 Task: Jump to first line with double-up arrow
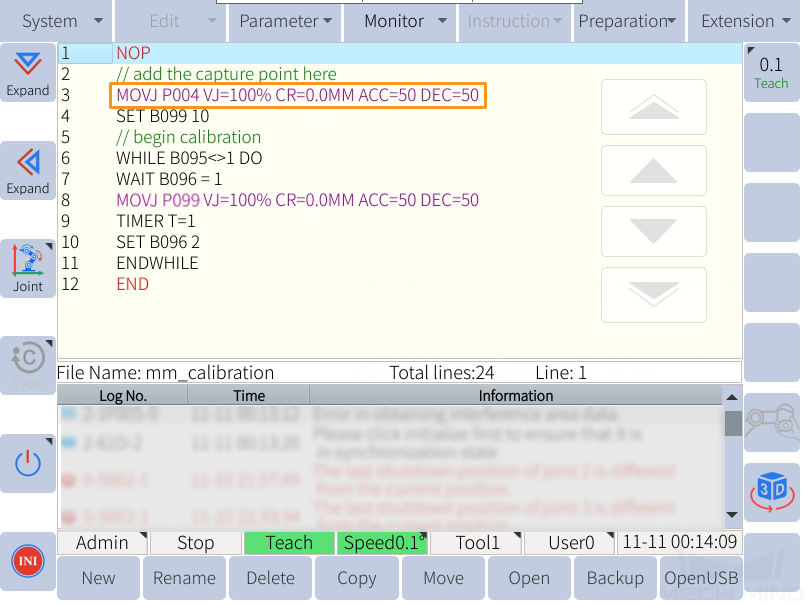pyautogui.click(x=654, y=107)
